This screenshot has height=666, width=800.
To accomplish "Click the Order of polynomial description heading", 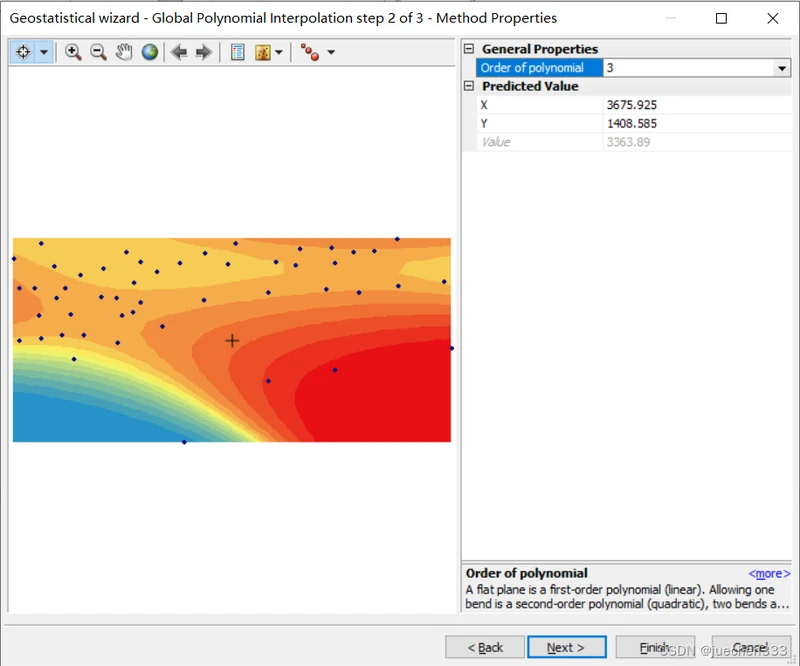I will click(527, 573).
